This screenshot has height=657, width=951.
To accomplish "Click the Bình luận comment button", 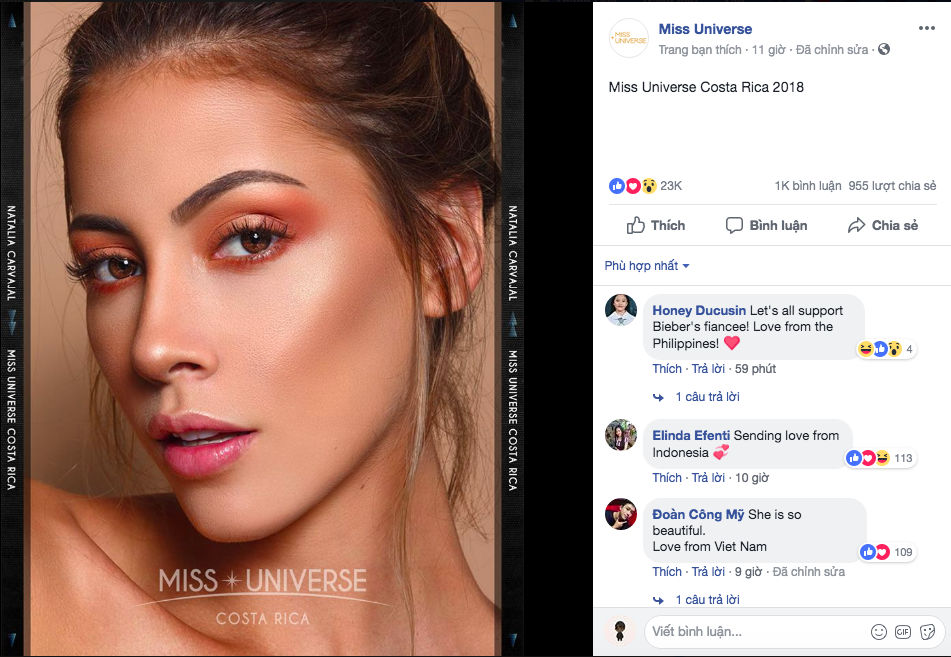I will [766, 225].
